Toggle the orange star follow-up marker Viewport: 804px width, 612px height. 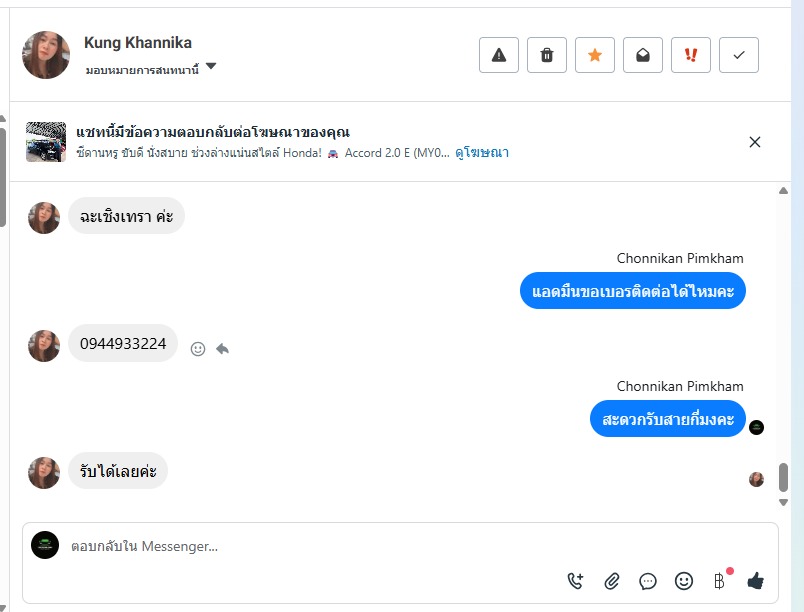pyautogui.click(x=595, y=55)
